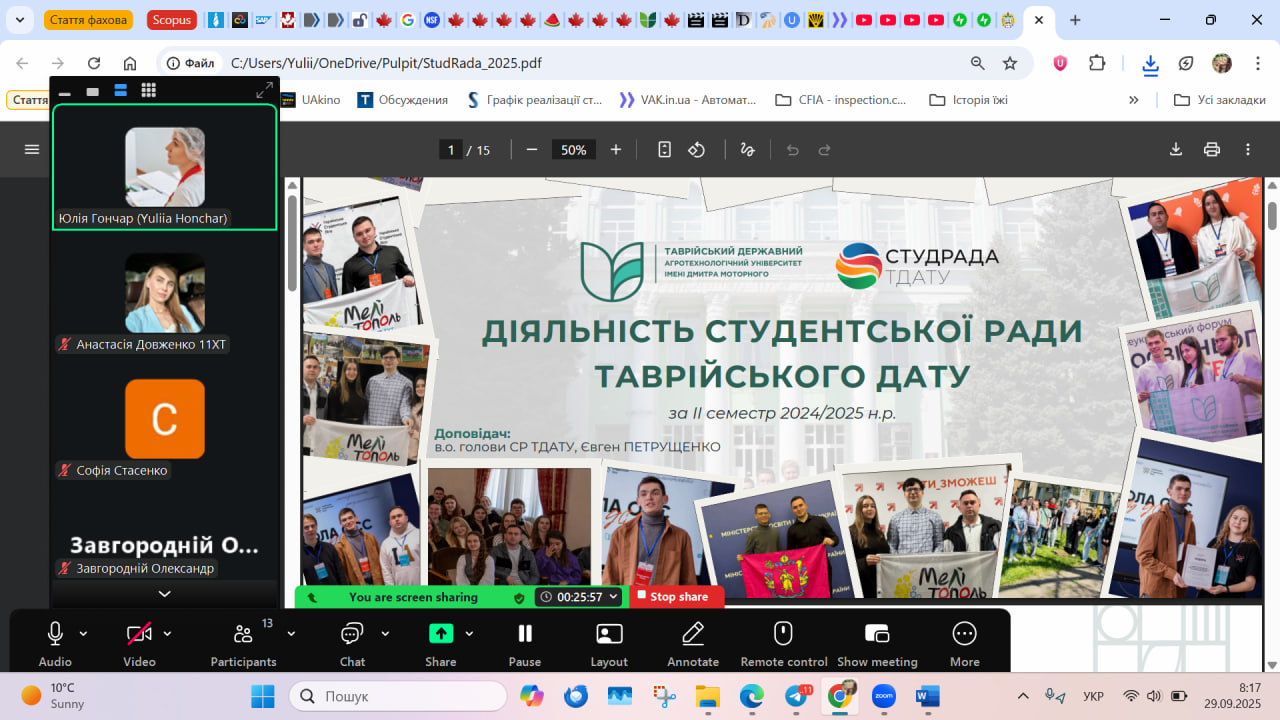Open the Chrome three-dot menu
Viewport: 1280px width, 720px height.
1258,63
